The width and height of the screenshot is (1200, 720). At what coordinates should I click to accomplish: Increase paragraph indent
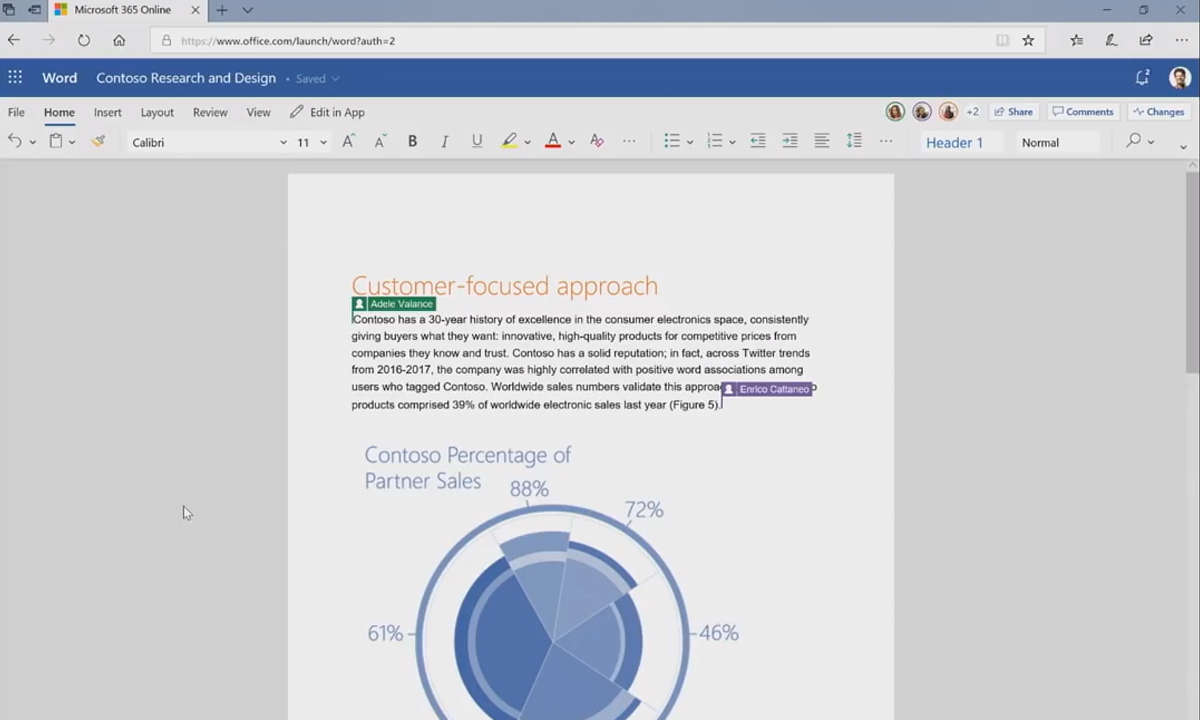790,142
